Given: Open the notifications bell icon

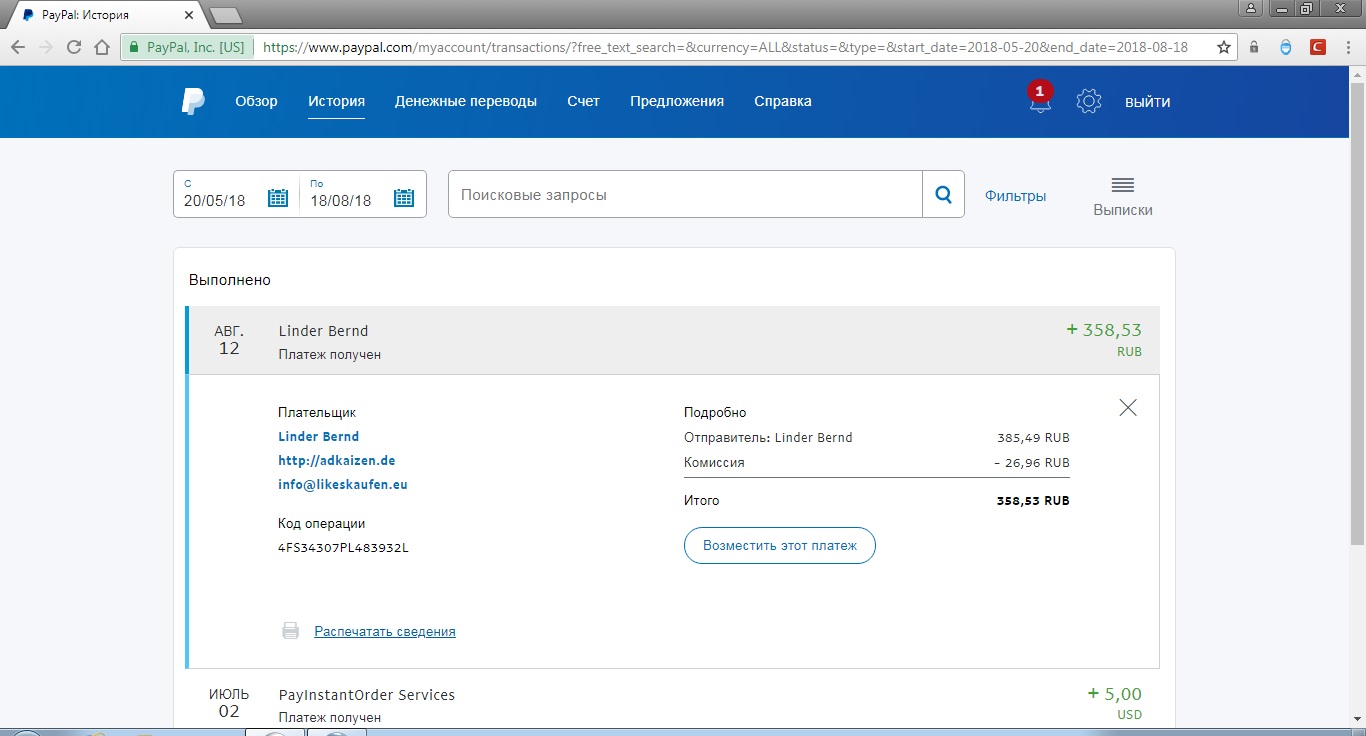Looking at the screenshot, I should point(1040,101).
